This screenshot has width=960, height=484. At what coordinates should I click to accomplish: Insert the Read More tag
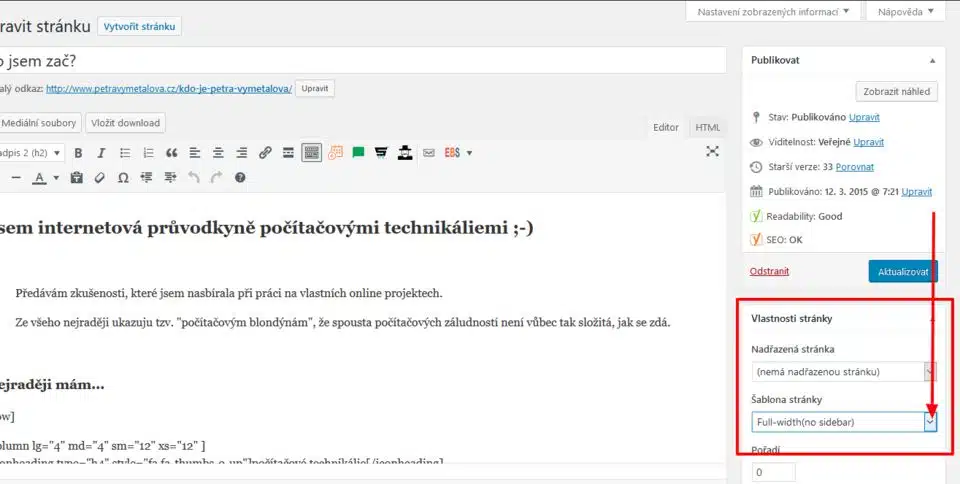point(288,153)
